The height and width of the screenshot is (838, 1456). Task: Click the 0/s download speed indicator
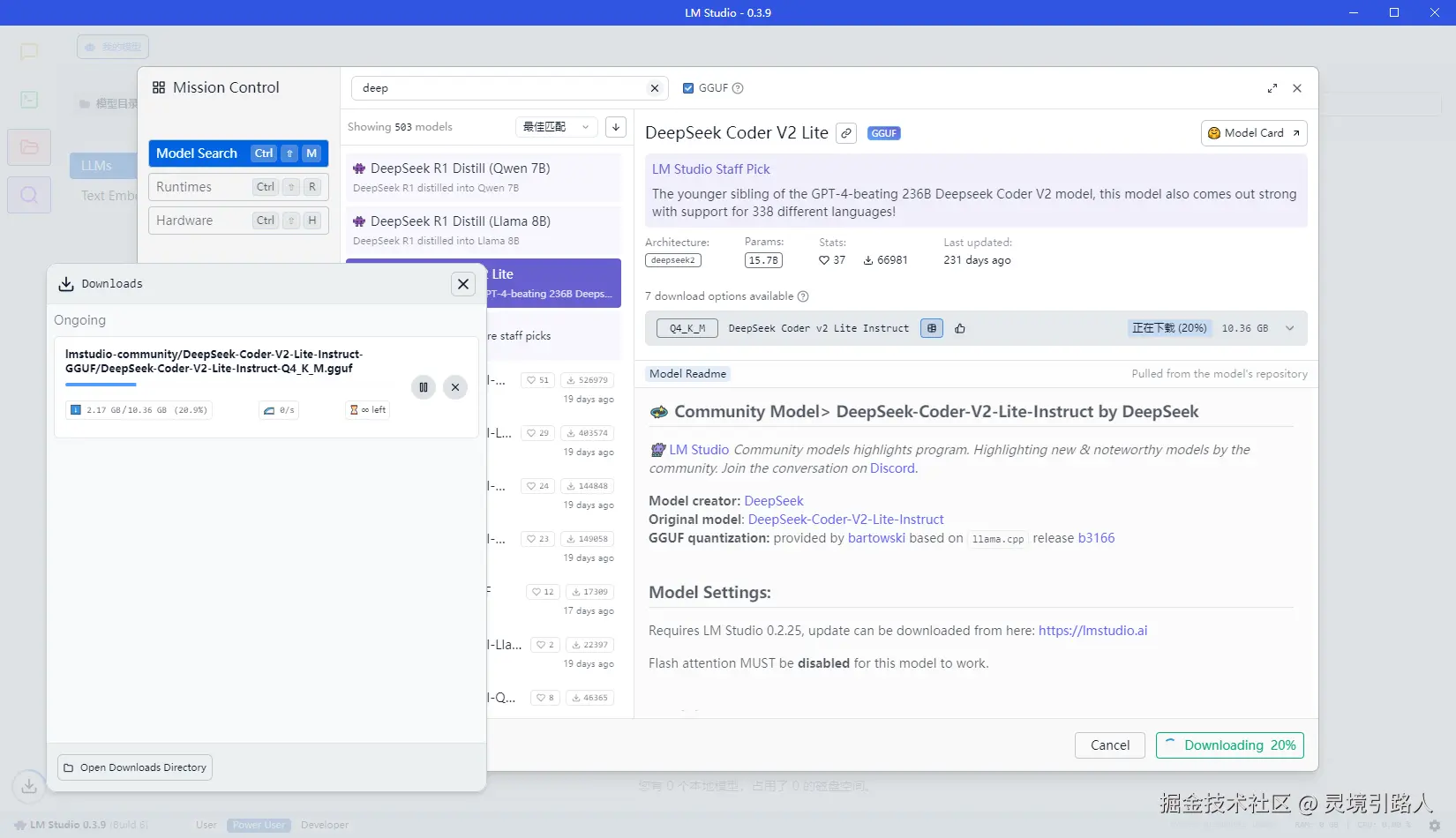click(279, 410)
